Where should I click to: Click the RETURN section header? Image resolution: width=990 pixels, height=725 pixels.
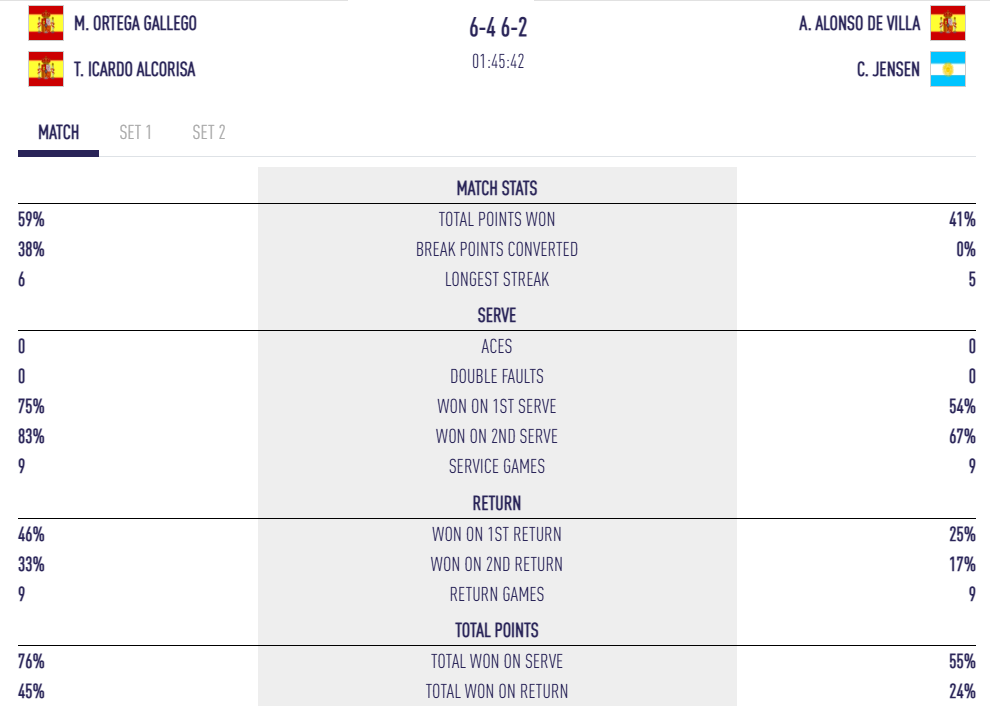pyautogui.click(x=497, y=503)
